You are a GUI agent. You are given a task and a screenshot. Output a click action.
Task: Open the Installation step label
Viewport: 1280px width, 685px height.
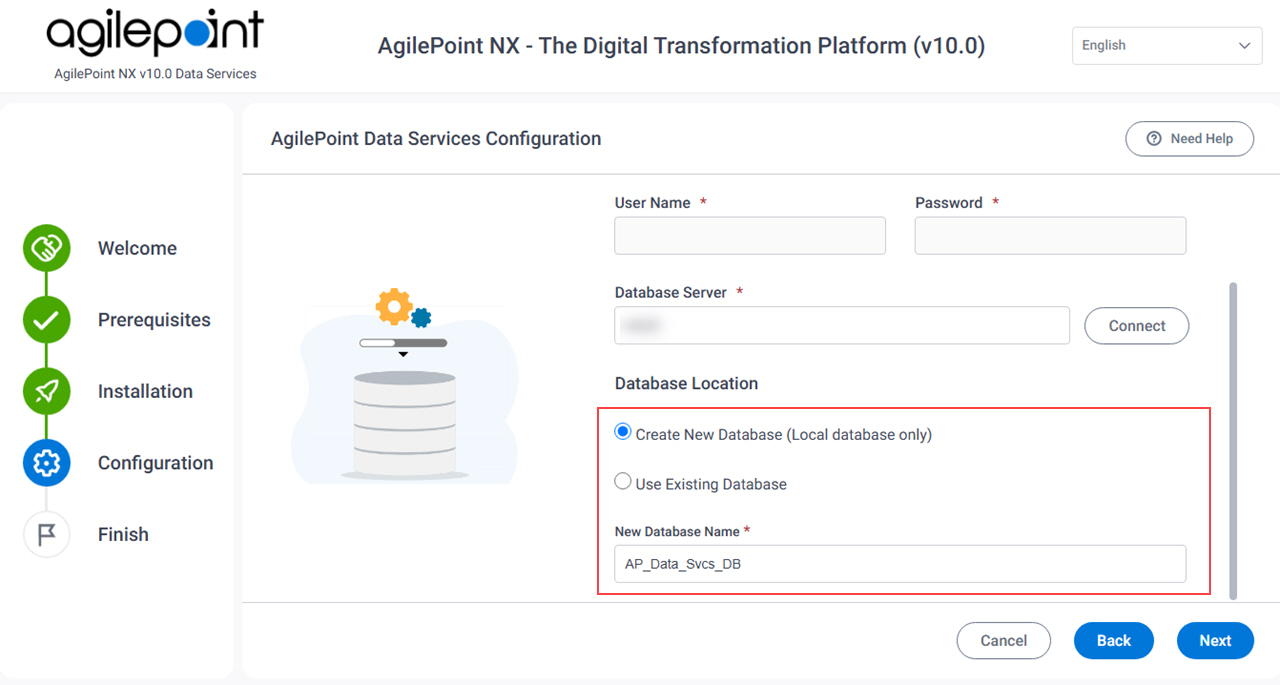pyautogui.click(x=145, y=391)
